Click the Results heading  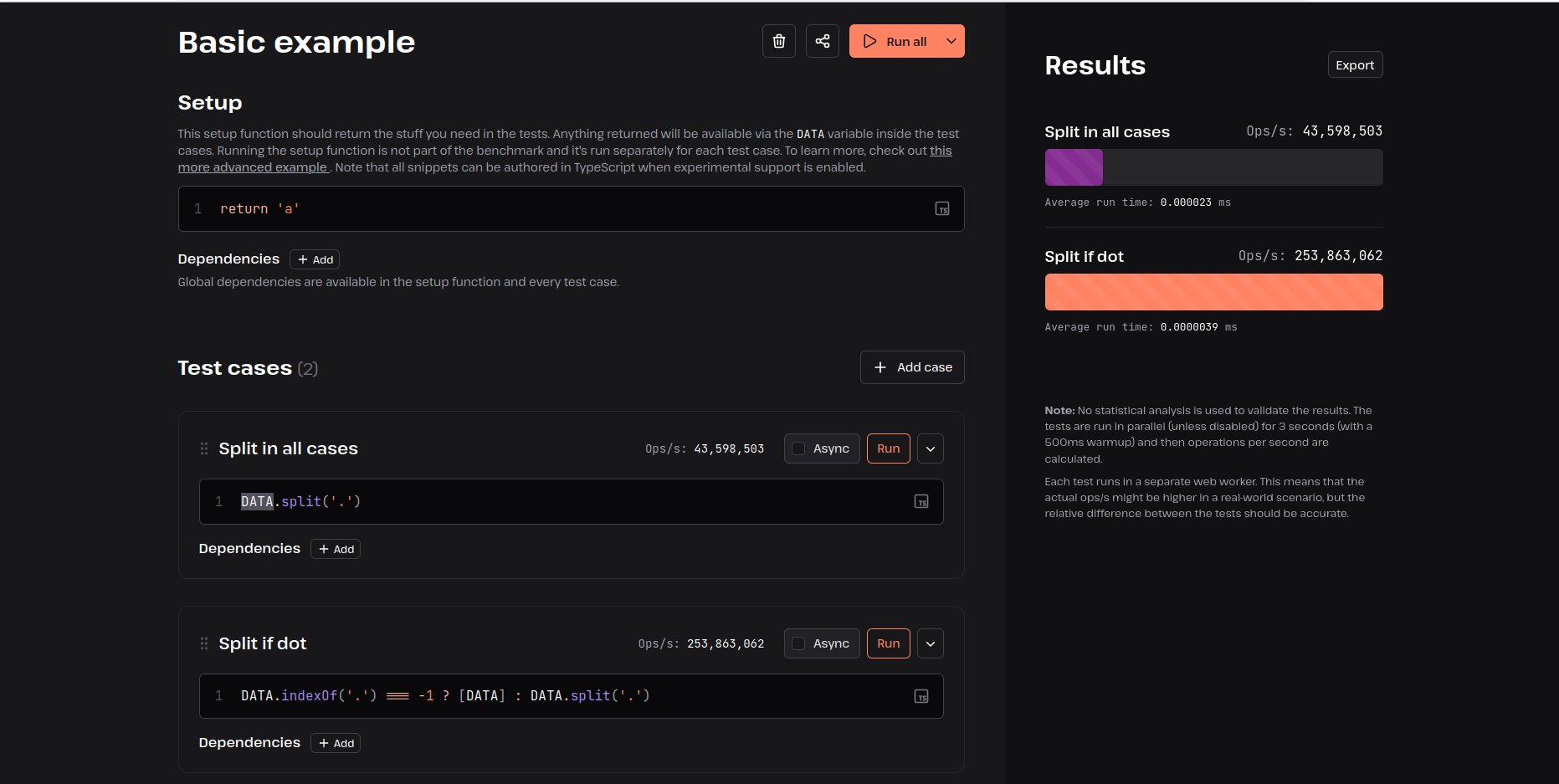pyautogui.click(x=1095, y=65)
